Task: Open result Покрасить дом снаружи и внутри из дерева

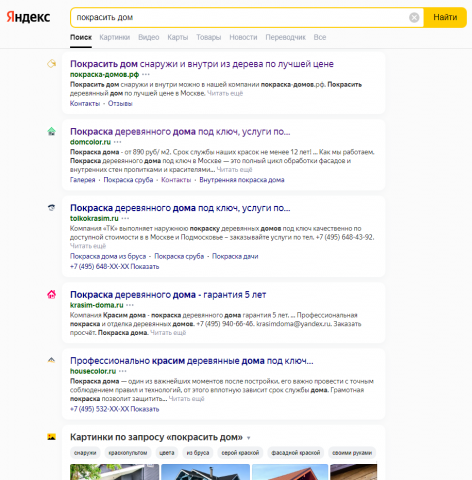Action: [202, 64]
